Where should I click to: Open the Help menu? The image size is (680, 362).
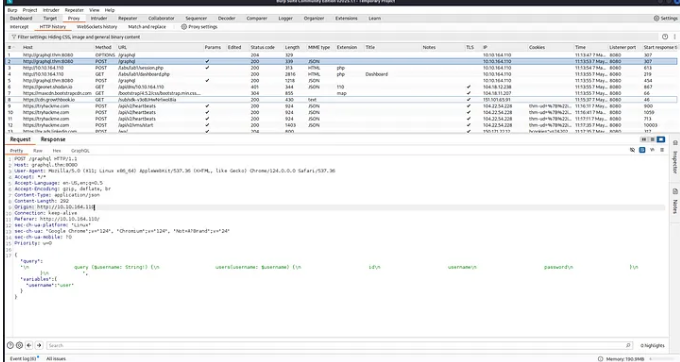click(110, 10)
